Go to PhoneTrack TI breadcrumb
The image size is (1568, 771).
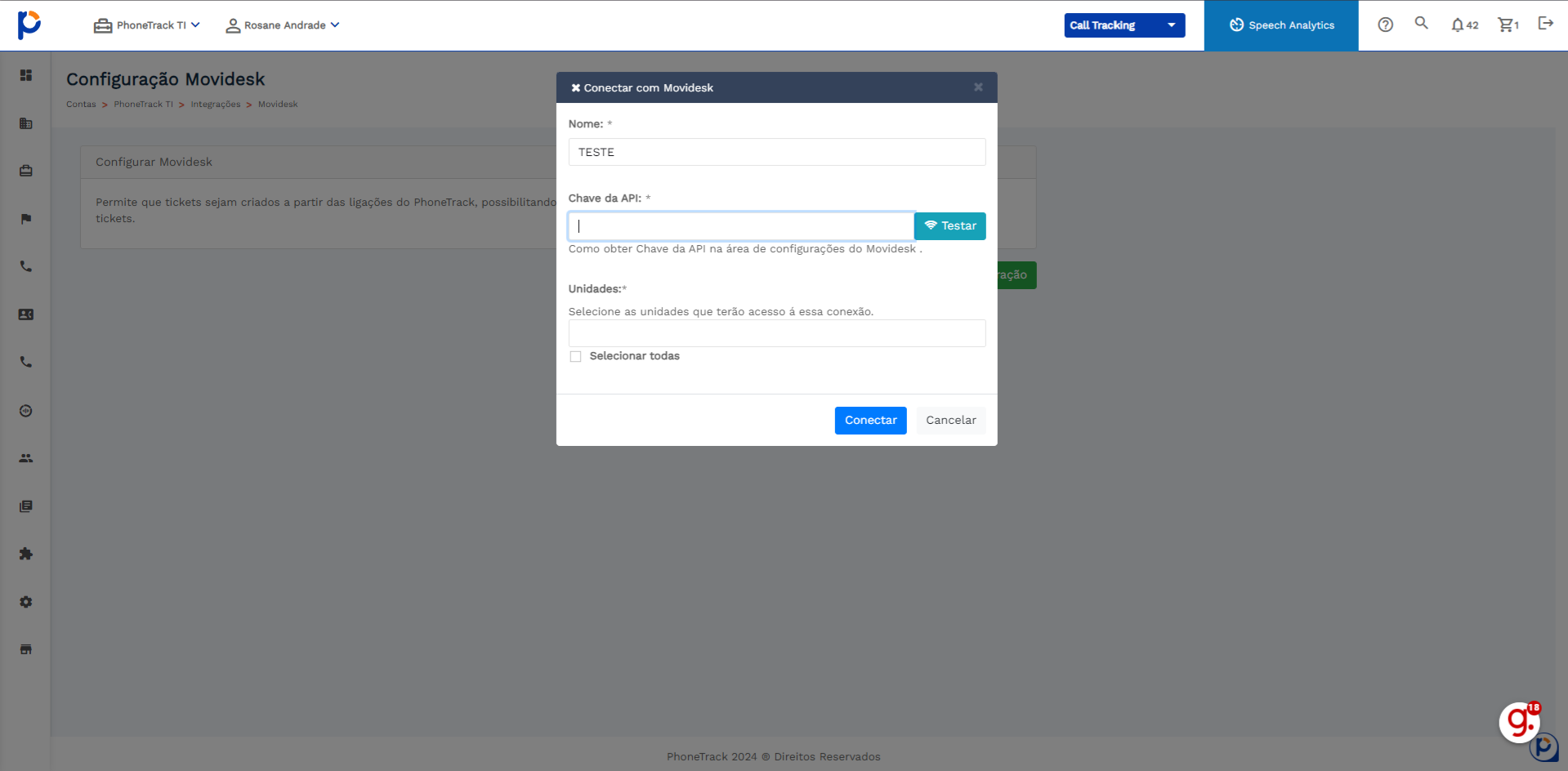tap(144, 105)
